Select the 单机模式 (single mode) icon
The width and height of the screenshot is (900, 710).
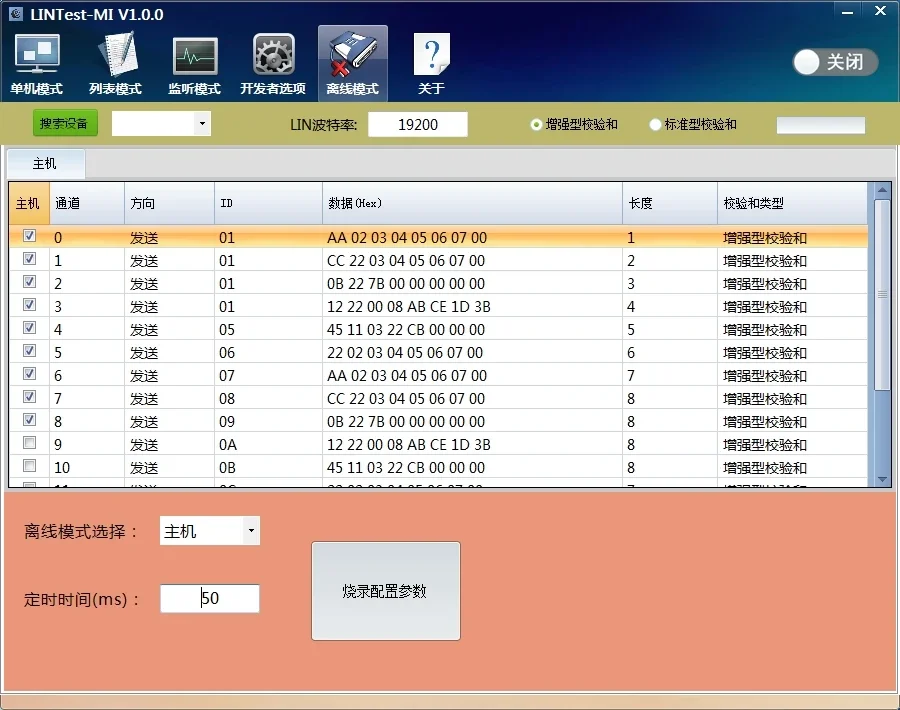click(36, 58)
